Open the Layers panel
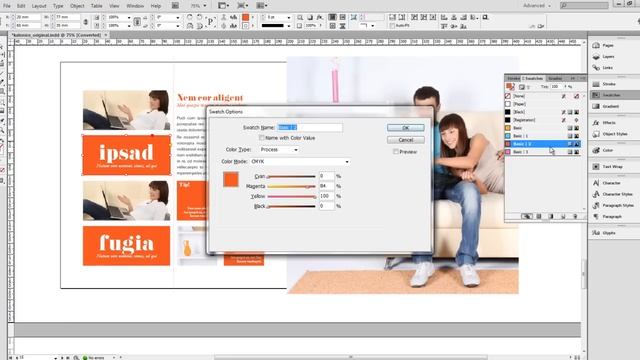This screenshot has width=640, height=360. tap(608, 56)
